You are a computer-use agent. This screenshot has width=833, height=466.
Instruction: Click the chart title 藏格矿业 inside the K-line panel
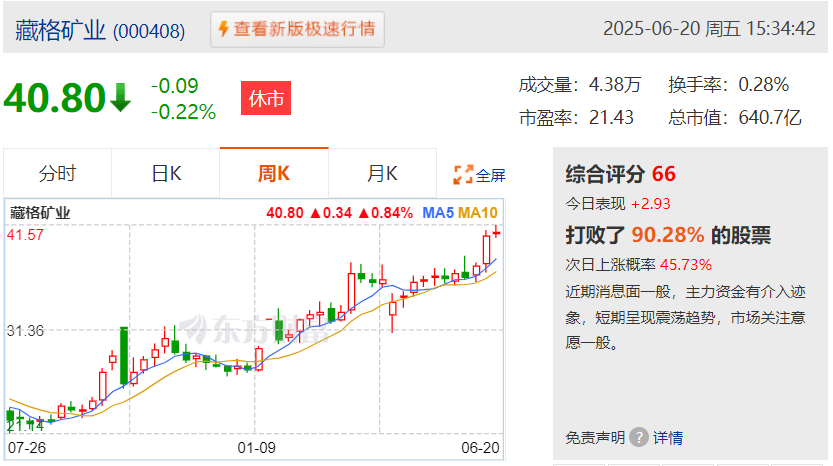(x=40, y=213)
